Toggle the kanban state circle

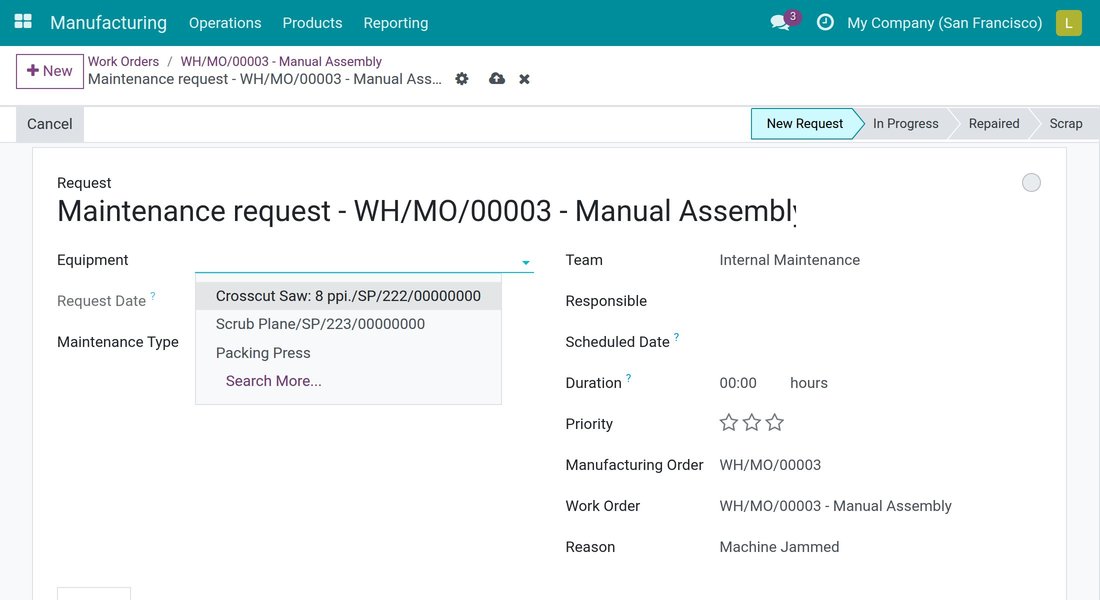[1031, 182]
